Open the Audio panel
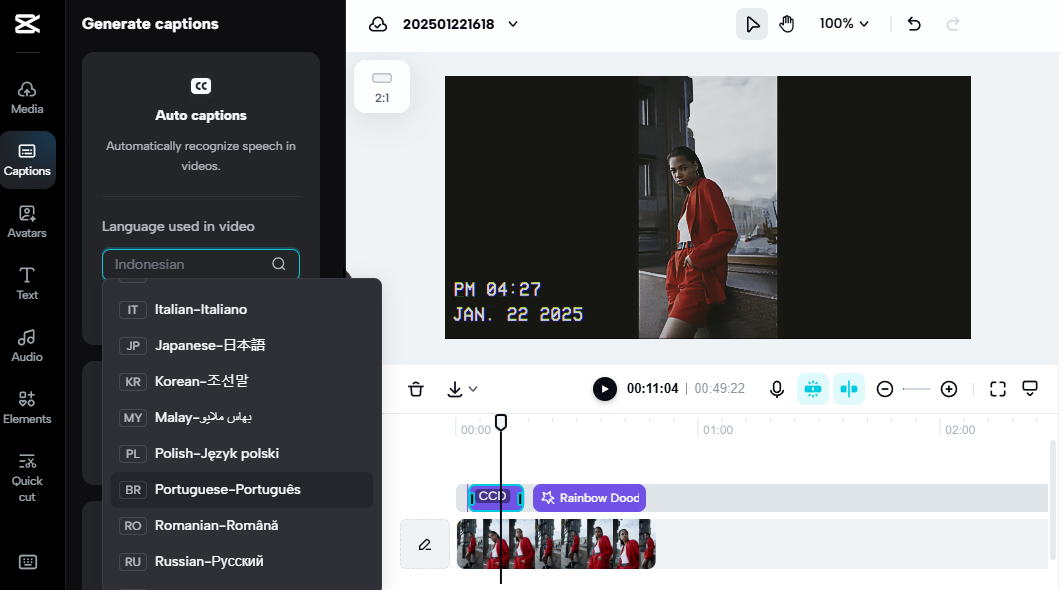This screenshot has height=590, width=1063. coord(27,346)
